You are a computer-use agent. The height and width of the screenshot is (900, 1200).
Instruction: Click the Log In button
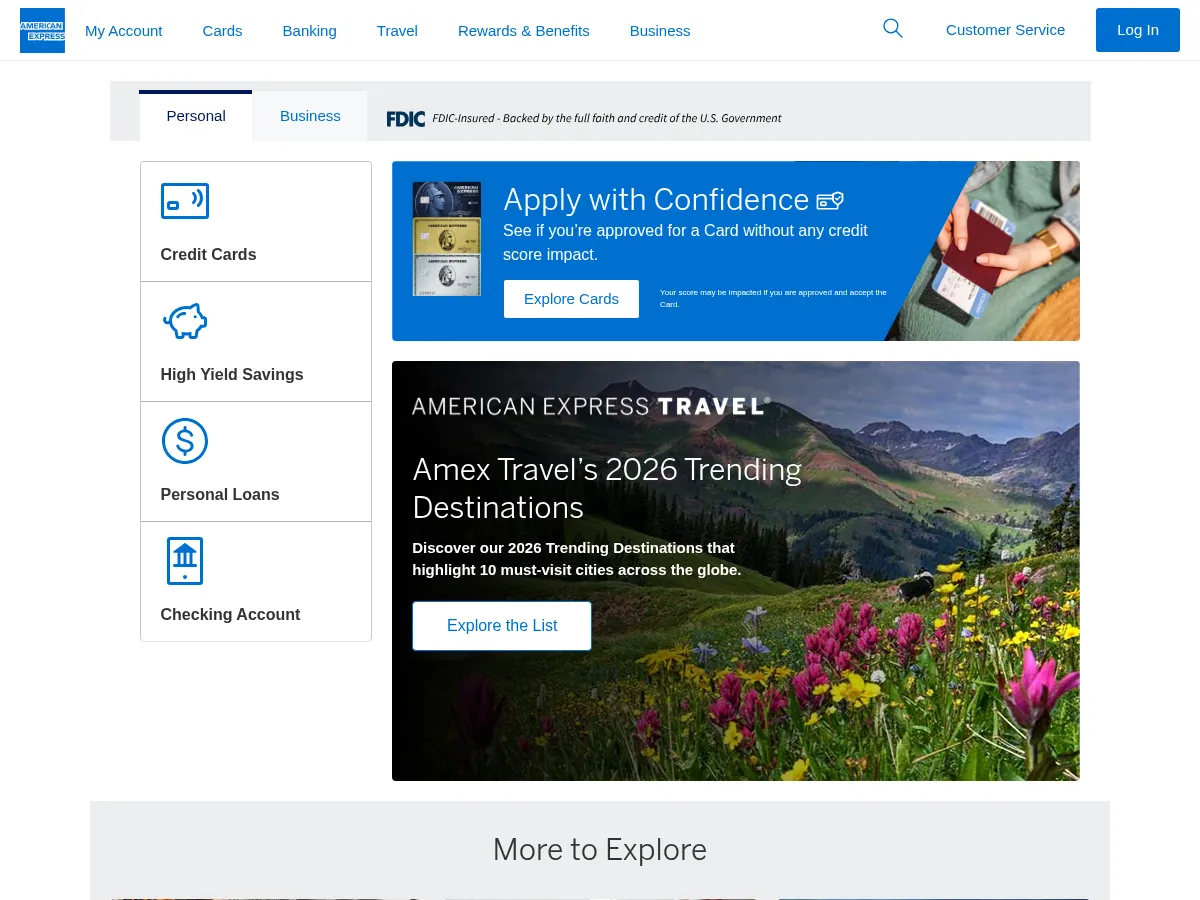pos(1138,29)
